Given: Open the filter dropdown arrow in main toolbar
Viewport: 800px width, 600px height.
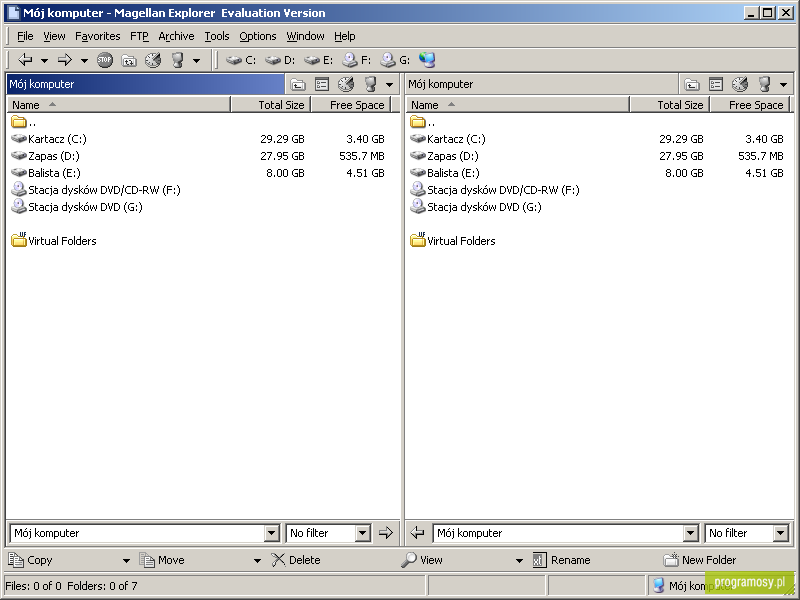Looking at the screenshot, I should pos(196,61).
